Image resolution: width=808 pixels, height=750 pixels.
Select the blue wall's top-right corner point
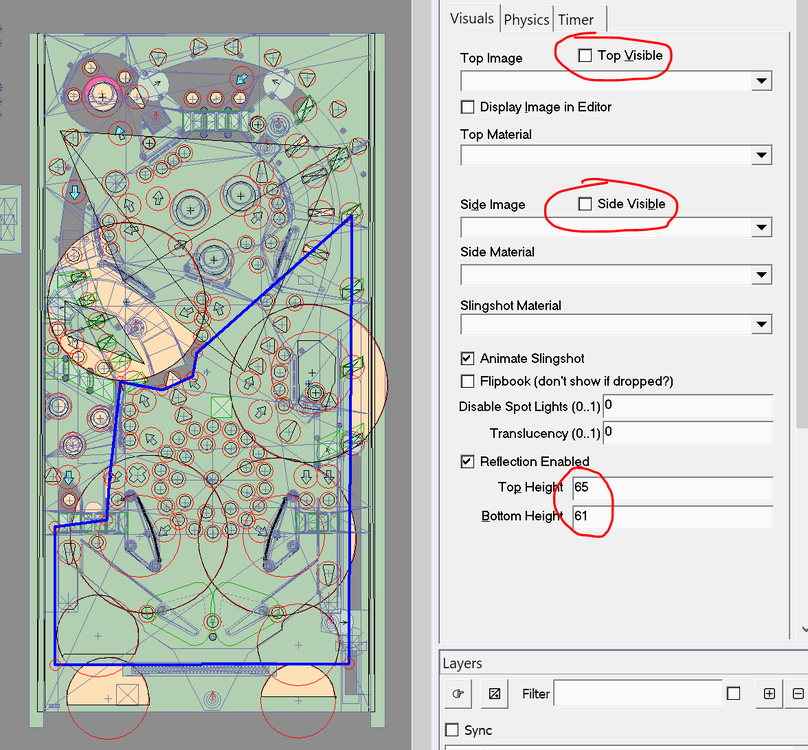(351, 218)
